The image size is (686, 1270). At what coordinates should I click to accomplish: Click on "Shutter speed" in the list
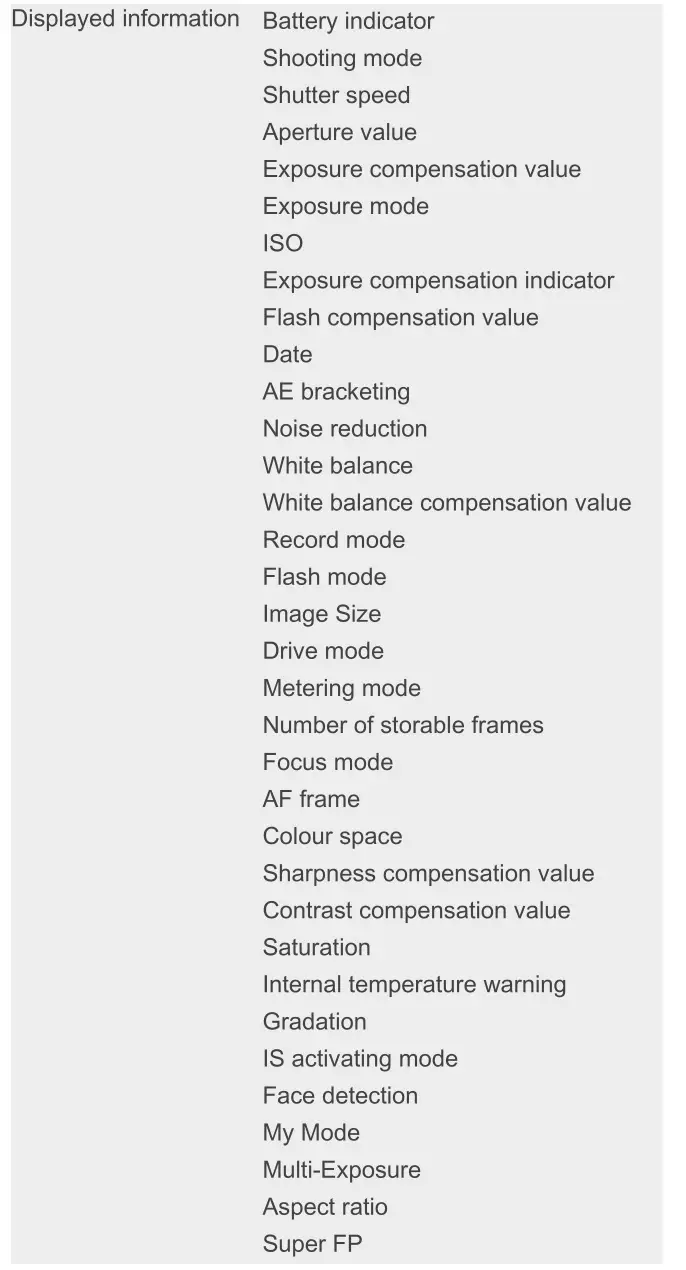(x=336, y=95)
